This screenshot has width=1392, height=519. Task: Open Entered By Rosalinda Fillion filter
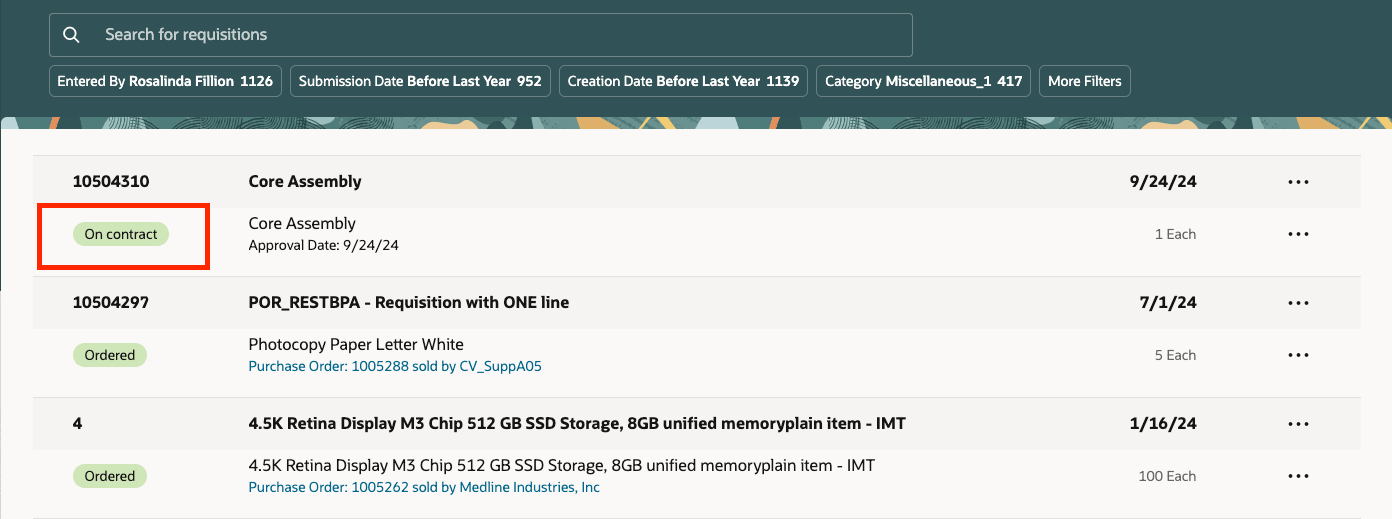[165, 81]
